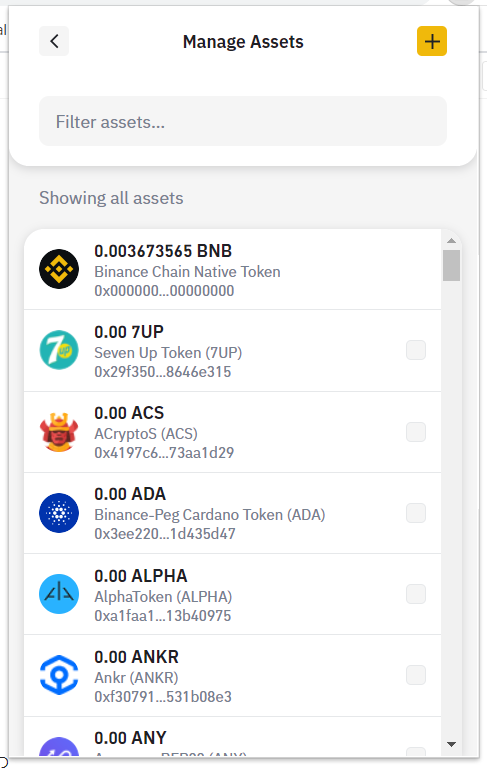Select the ANKR asset checkbox
The height and width of the screenshot is (768, 487).
(416, 675)
